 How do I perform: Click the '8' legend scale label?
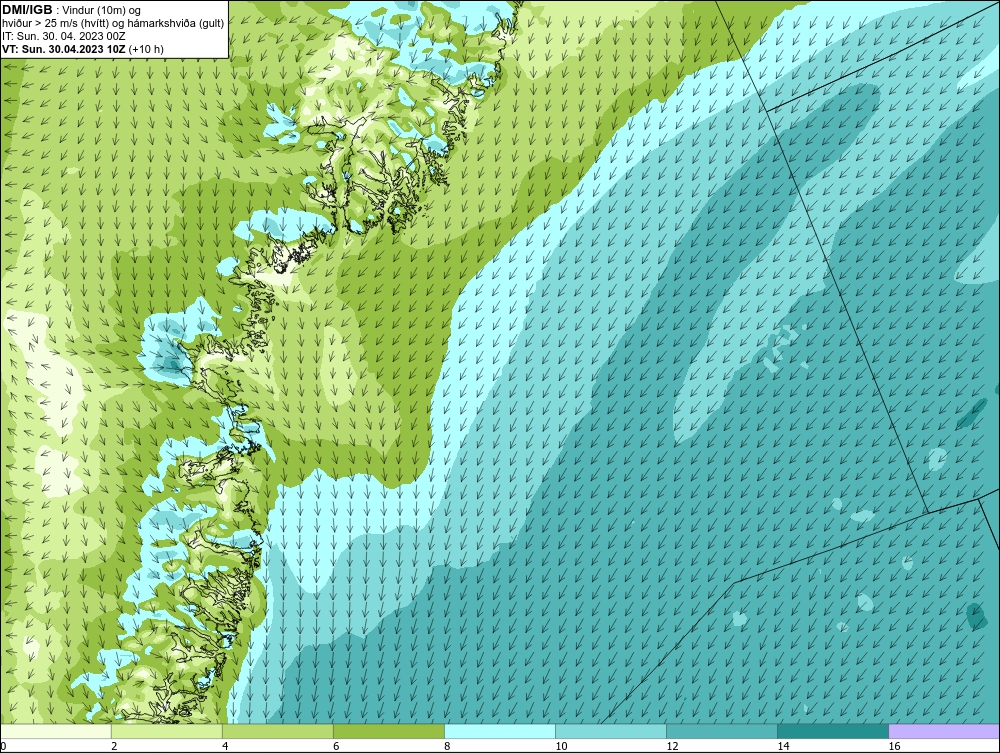pyautogui.click(x=447, y=746)
